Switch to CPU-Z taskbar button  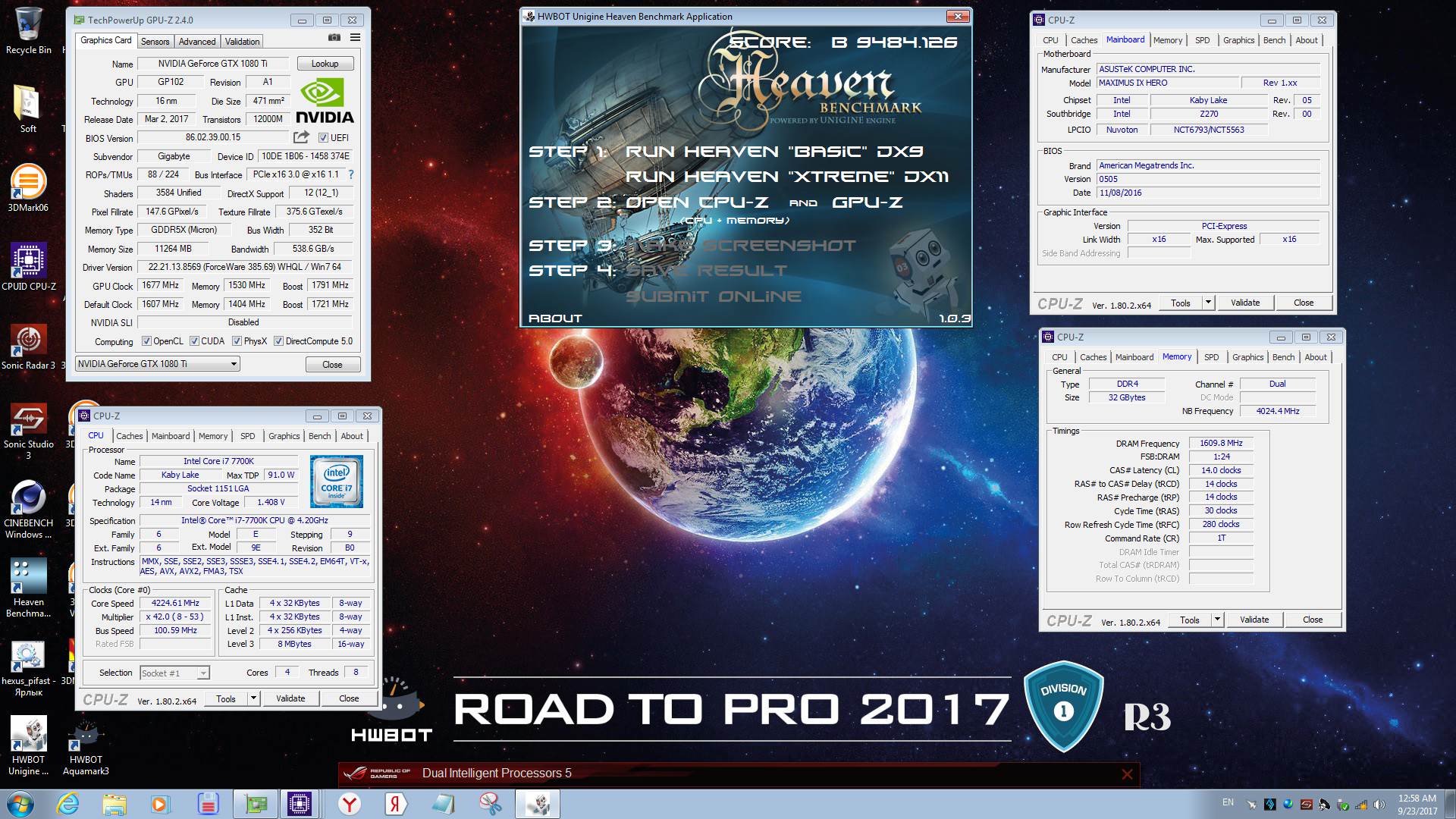click(299, 803)
